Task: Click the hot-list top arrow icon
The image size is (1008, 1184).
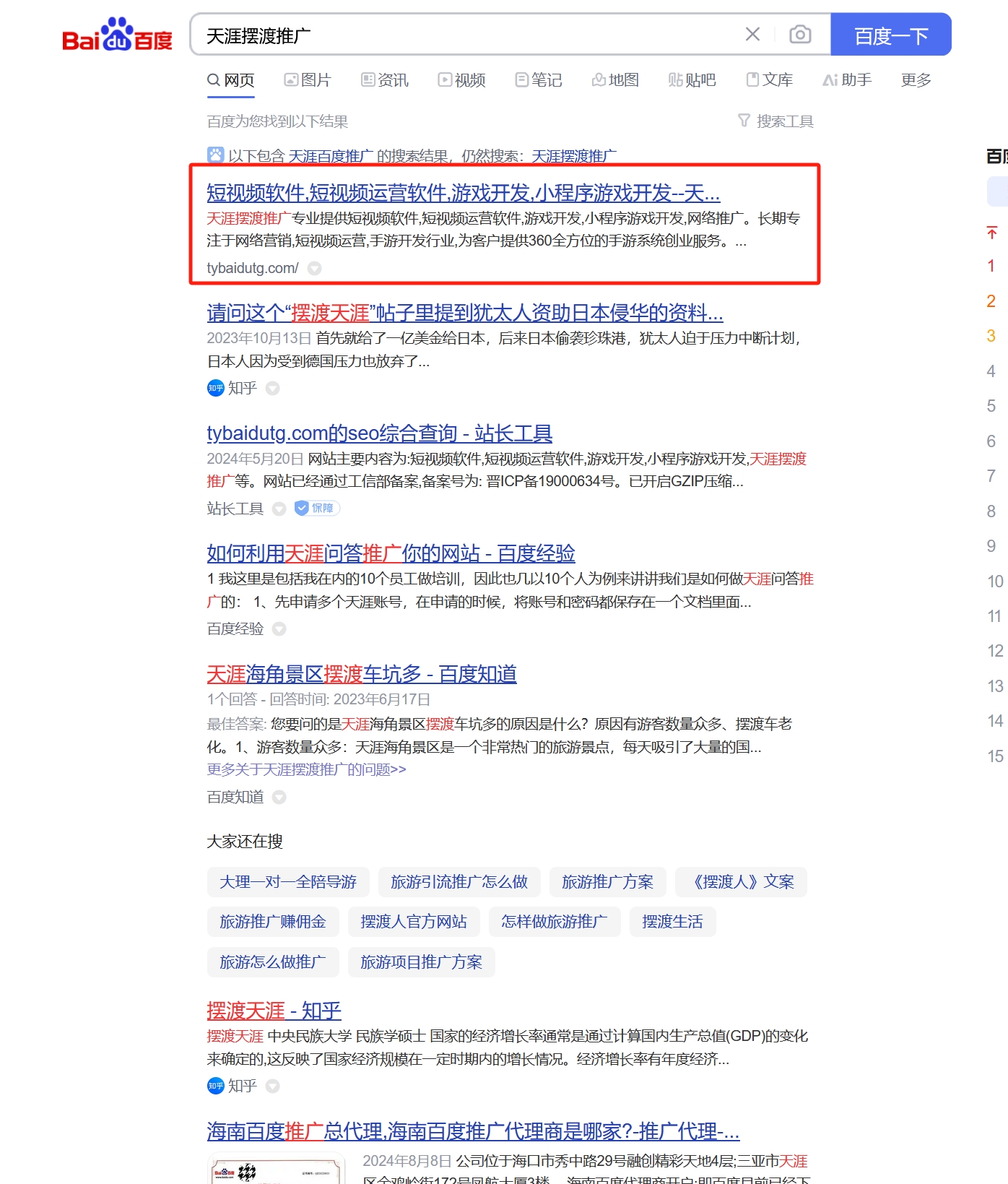Action: click(991, 232)
